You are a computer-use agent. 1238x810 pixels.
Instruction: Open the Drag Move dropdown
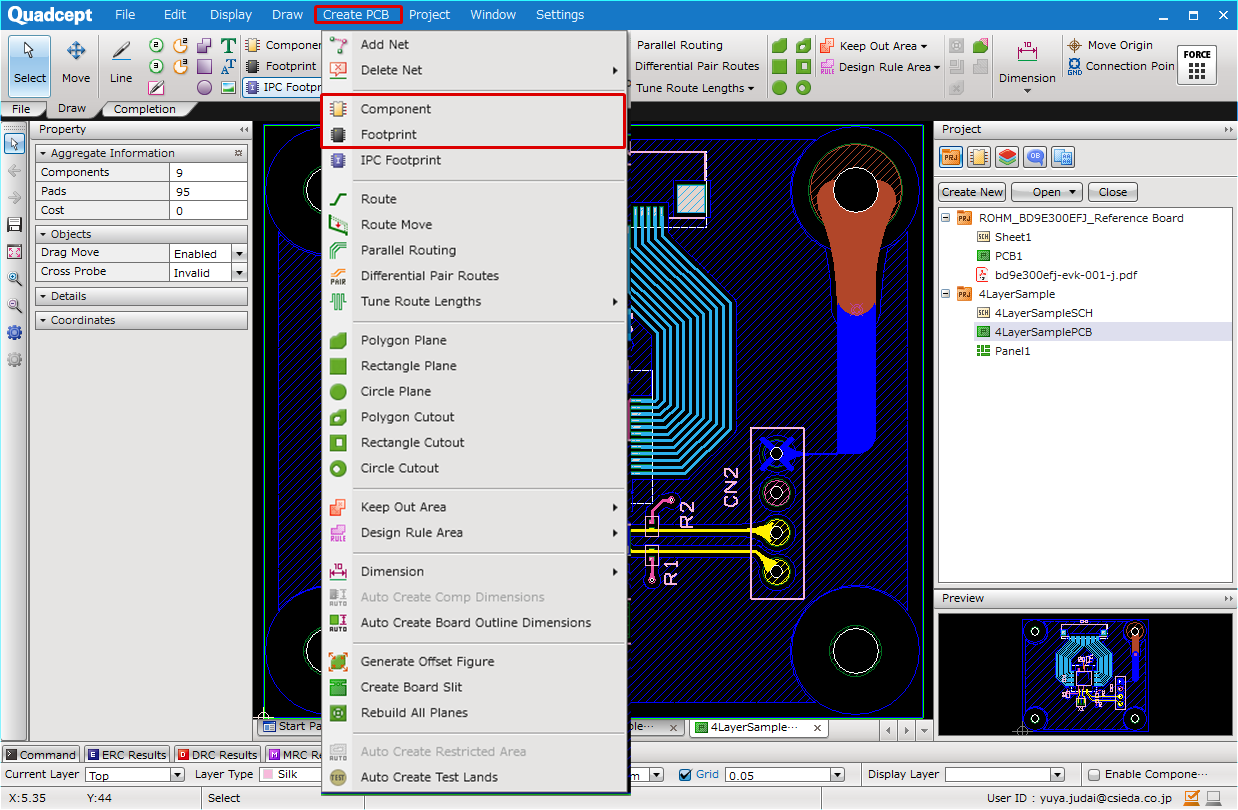tap(239, 254)
